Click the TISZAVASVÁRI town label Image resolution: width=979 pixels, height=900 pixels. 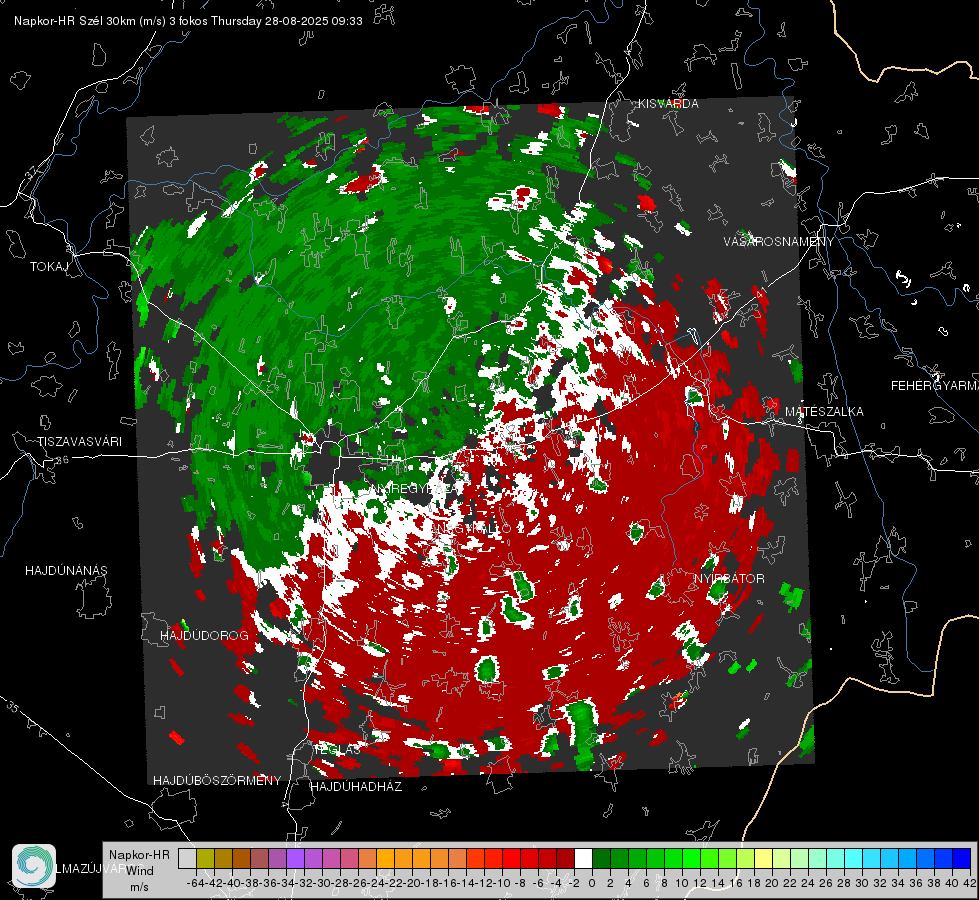tap(79, 442)
